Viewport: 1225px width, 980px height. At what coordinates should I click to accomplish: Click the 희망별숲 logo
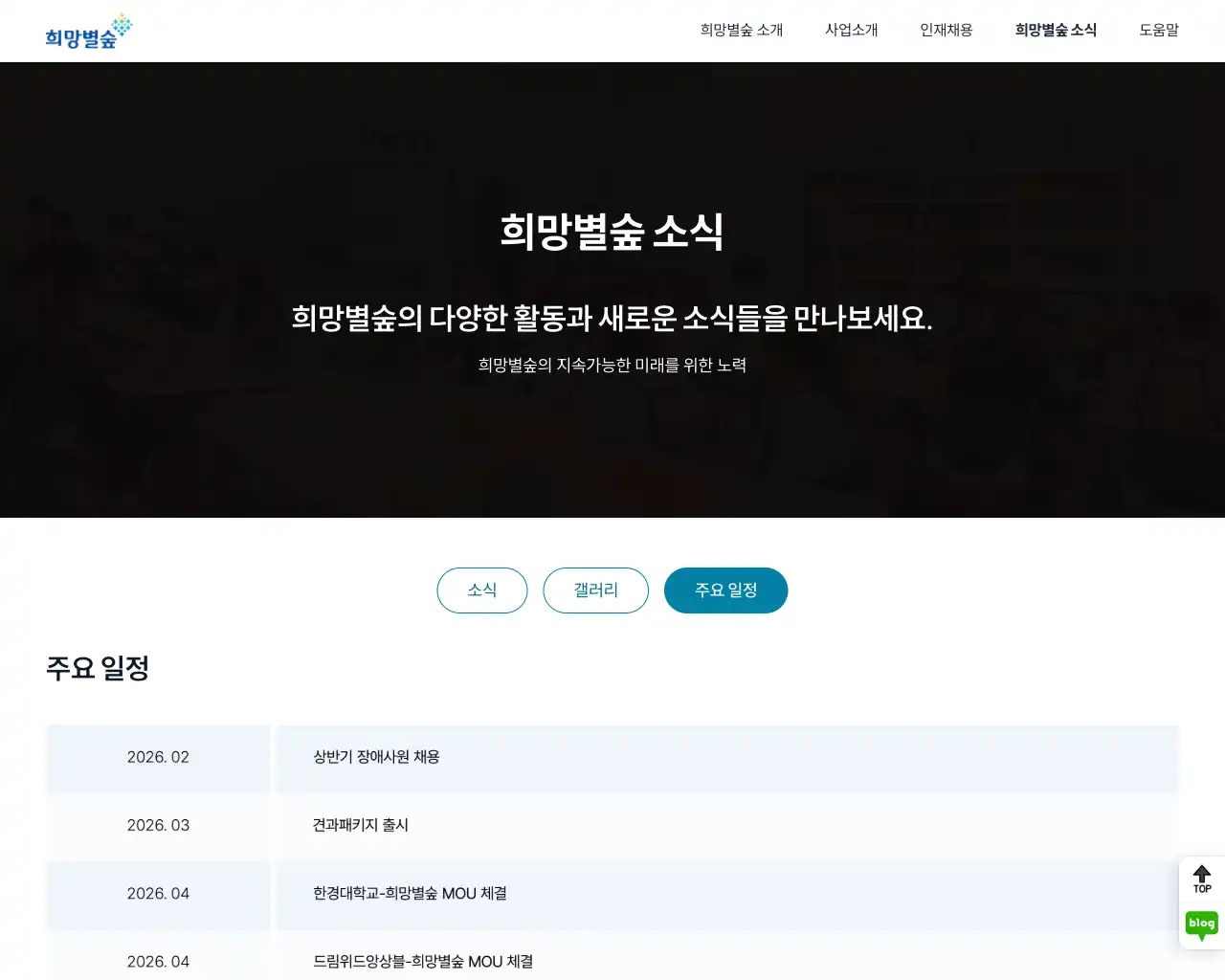tap(88, 32)
